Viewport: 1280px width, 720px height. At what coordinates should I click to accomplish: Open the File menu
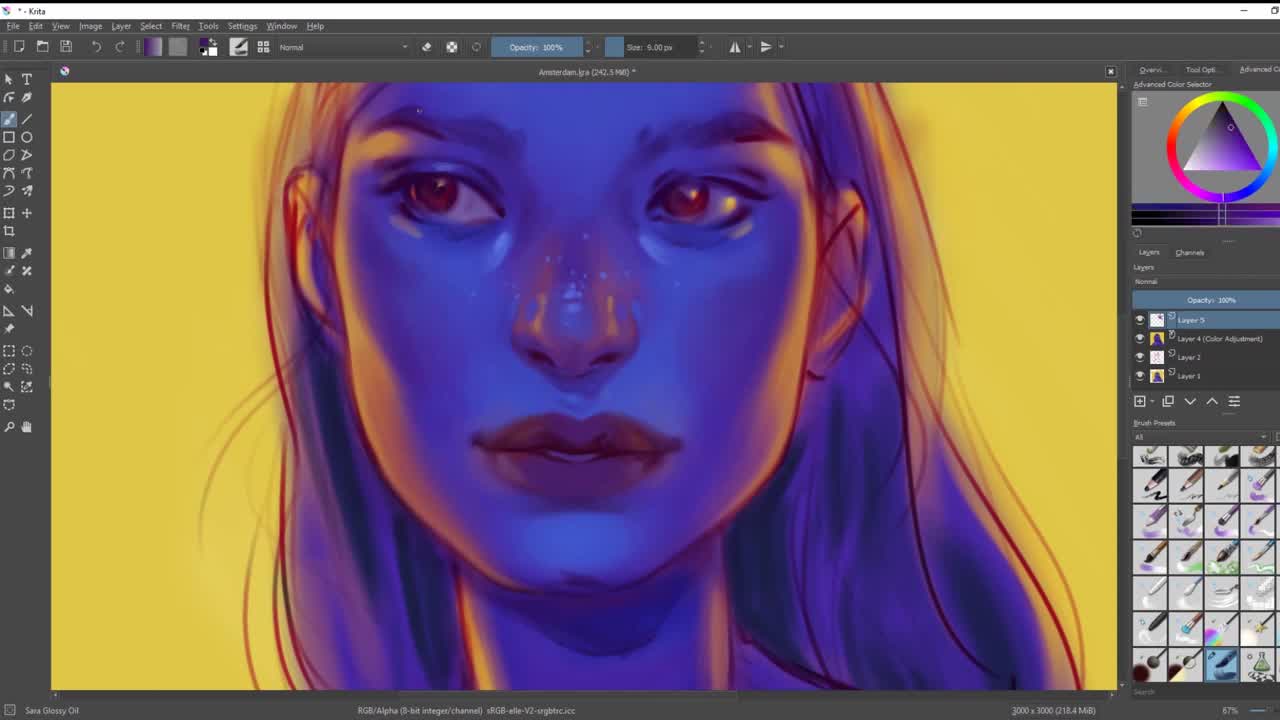(x=13, y=26)
